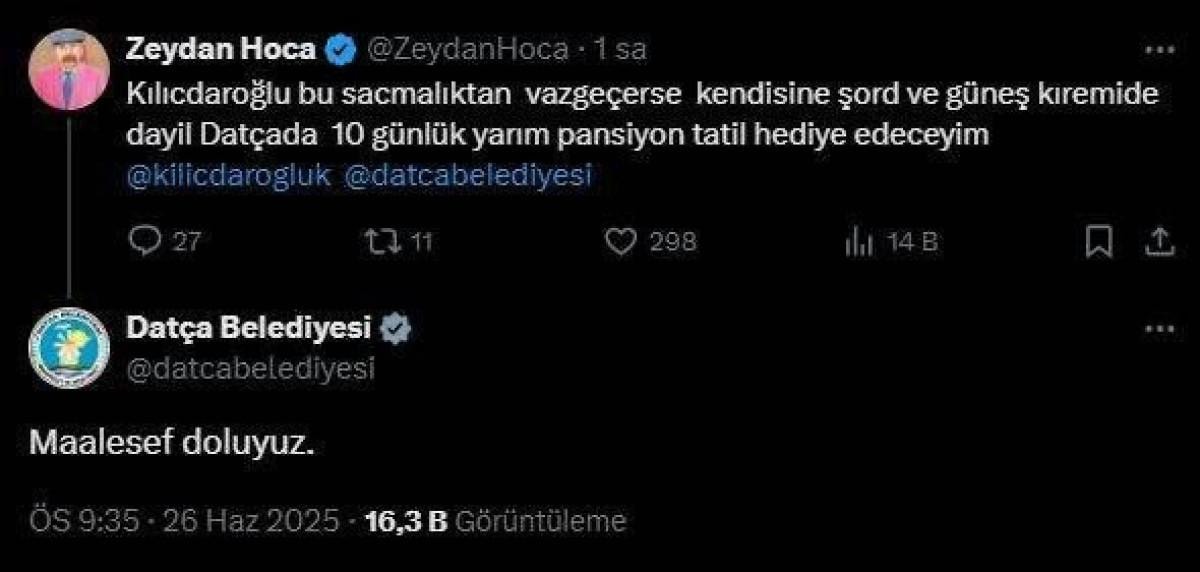Click the reply icon on Zeydan Hoca's tweet
This screenshot has height=572, width=1200.
[146, 241]
